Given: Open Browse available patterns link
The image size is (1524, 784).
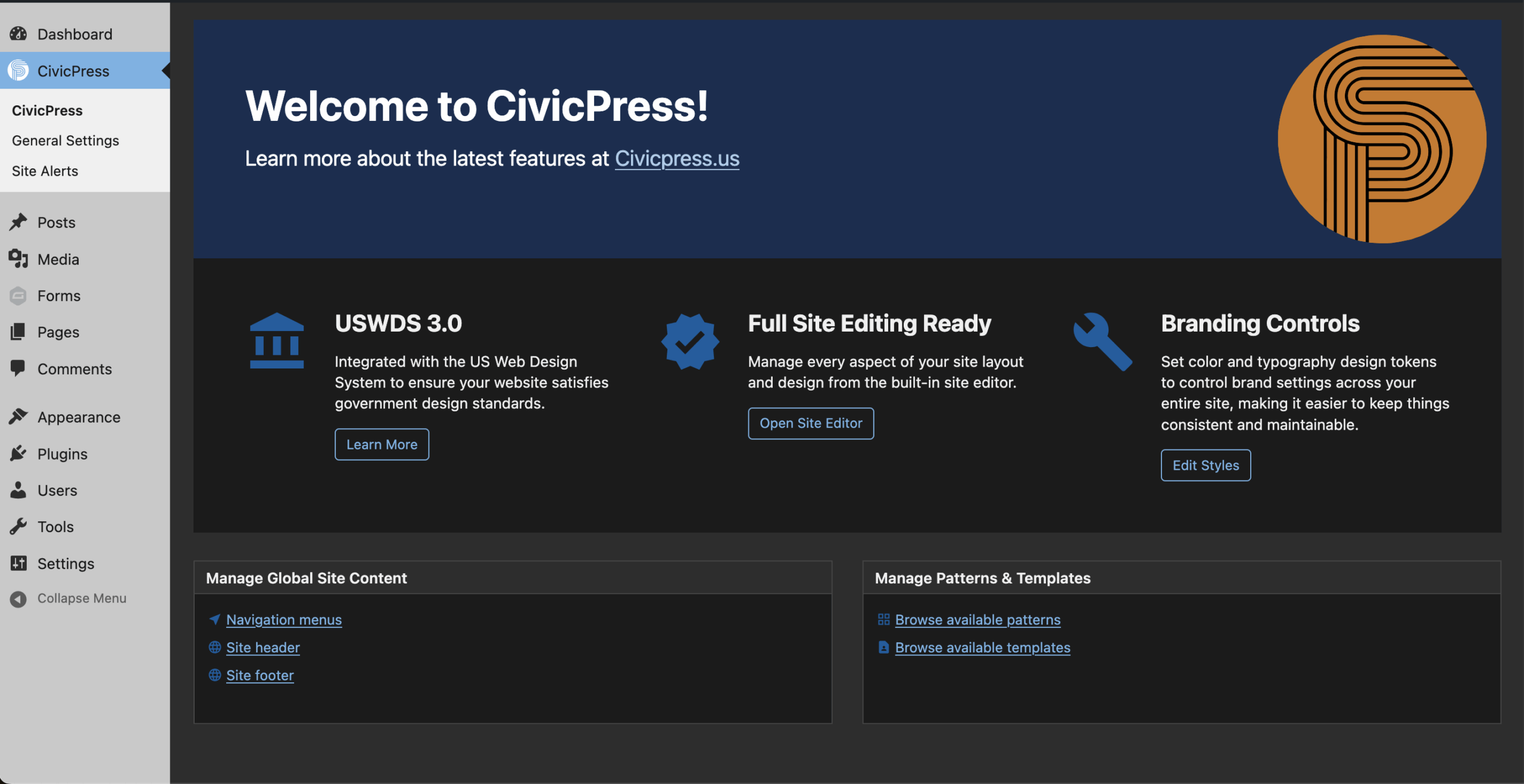Looking at the screenshot, I should 978,619.
